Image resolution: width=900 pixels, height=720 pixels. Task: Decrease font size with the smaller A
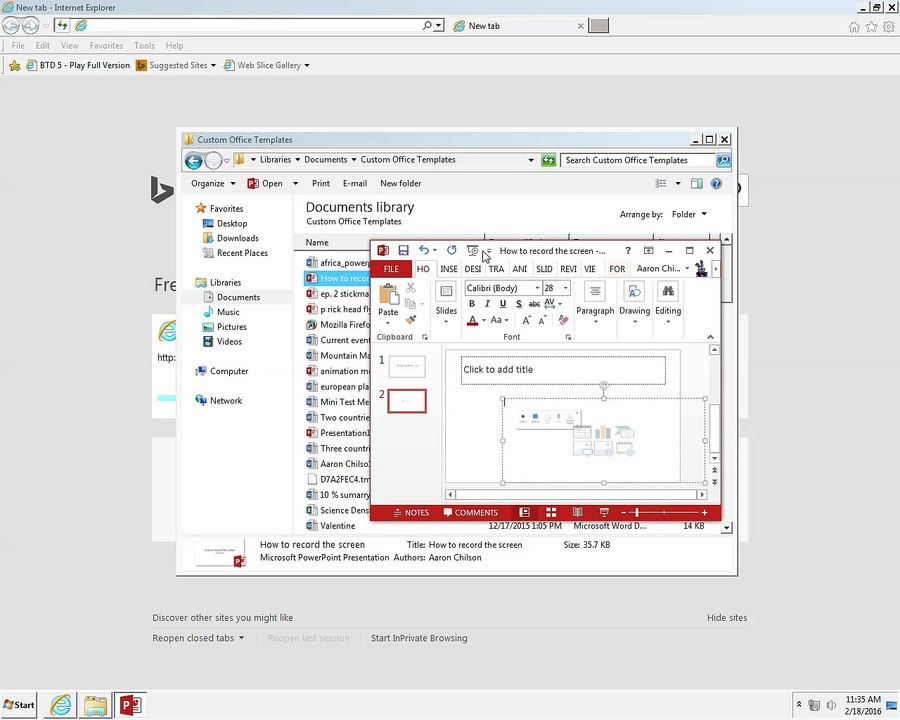542,320
